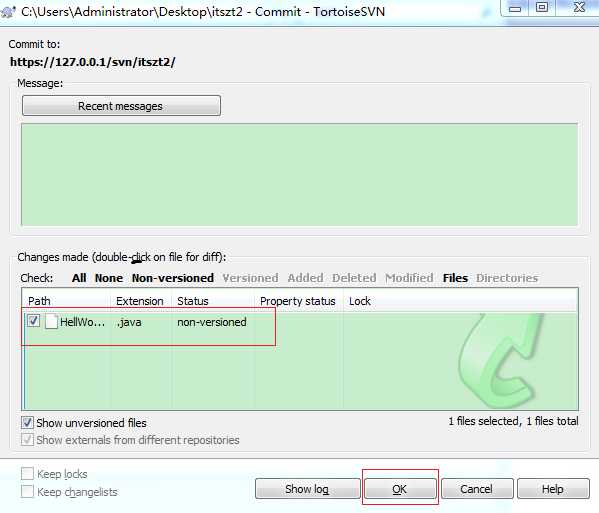
Task: Sort by the Lock column header
Action: tap(359, 301)
